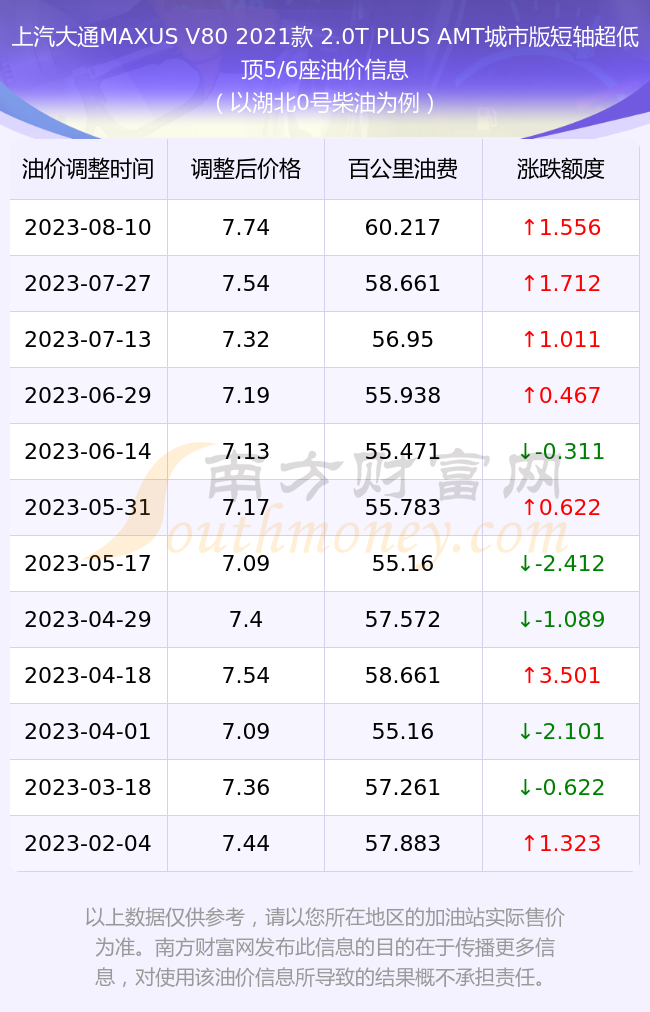The width and height of the screenshot is (650, 1012).
Task: Click the red ↑1.556 change value
Action: click(x=561, y=227)
